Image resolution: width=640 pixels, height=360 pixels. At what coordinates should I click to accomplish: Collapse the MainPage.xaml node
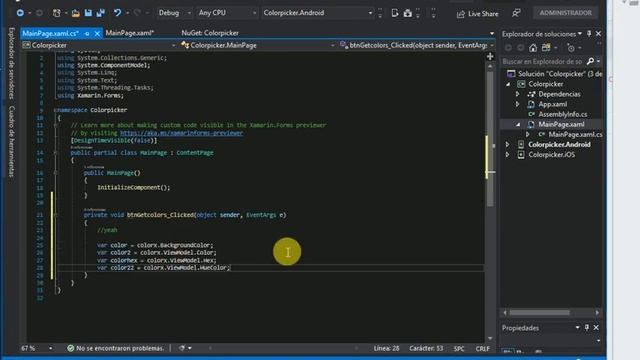pyautogui.click(x=518, y=124)
